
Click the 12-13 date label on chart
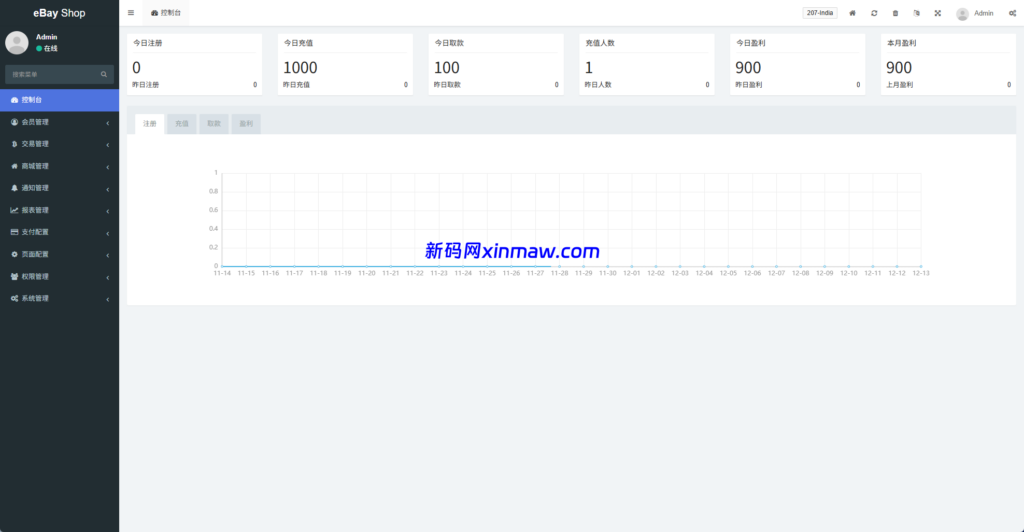click(x=921, y=274)
